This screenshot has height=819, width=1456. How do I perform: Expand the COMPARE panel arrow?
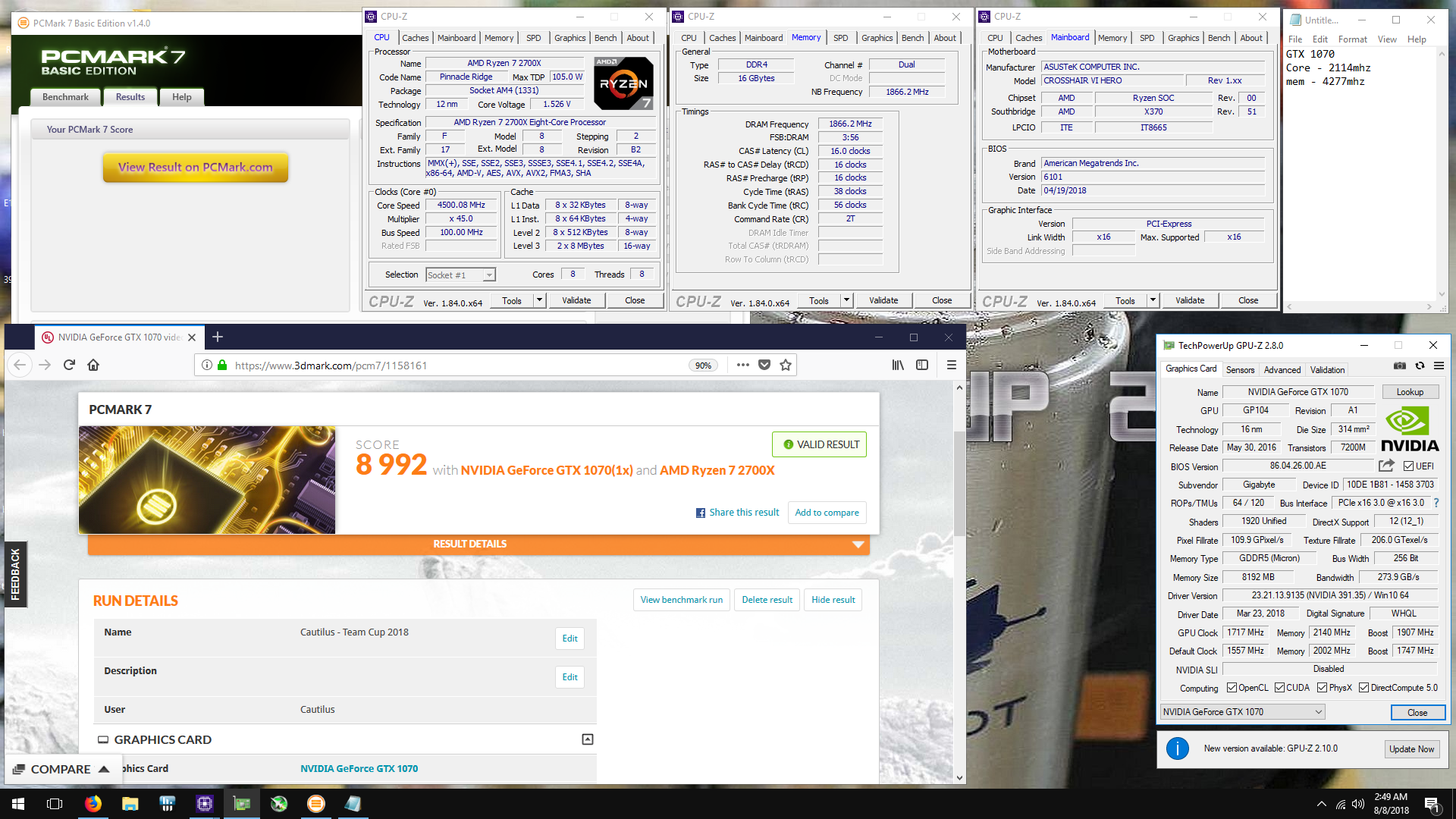pos(104,769)
